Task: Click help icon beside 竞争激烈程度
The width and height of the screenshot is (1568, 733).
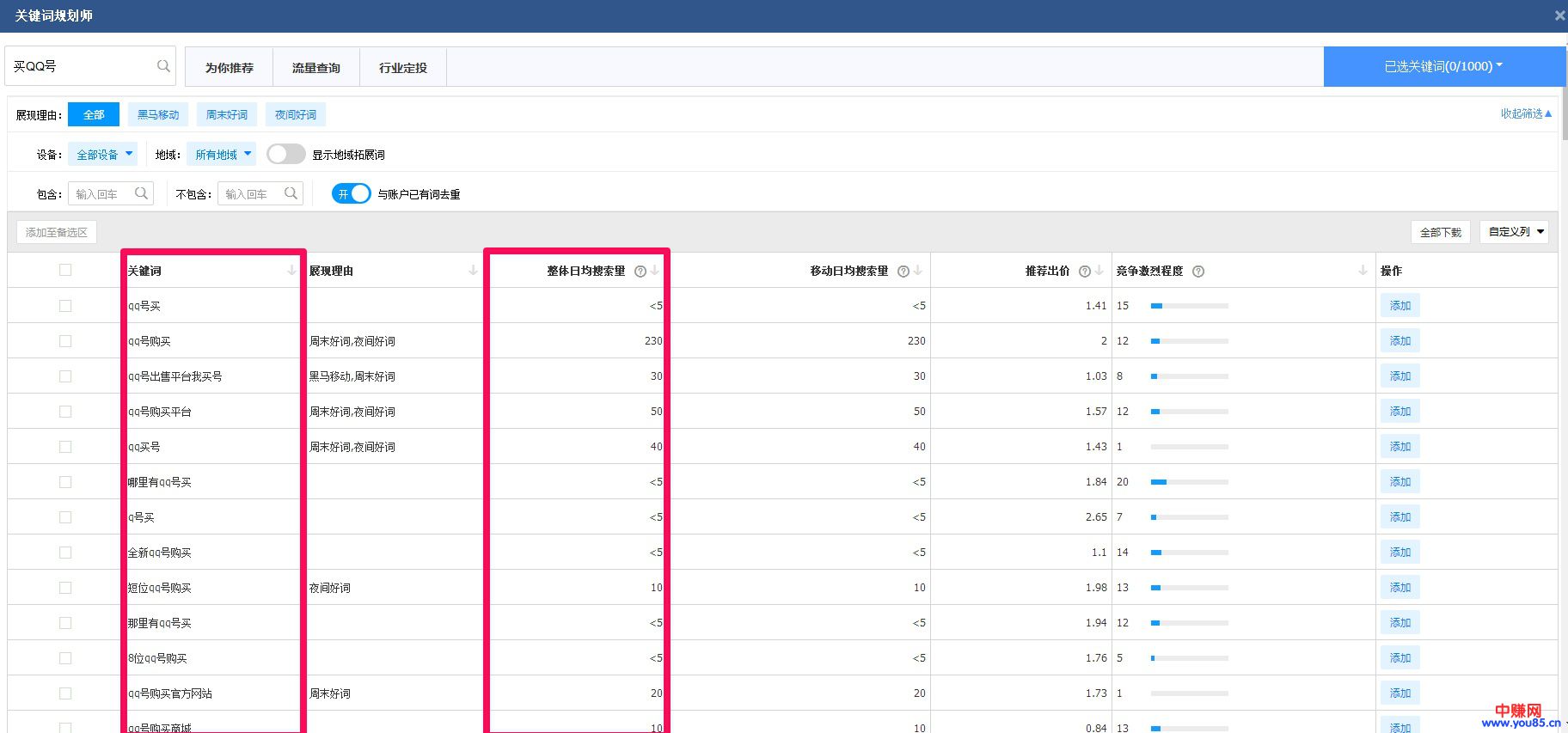Action: click(1198, 272)
